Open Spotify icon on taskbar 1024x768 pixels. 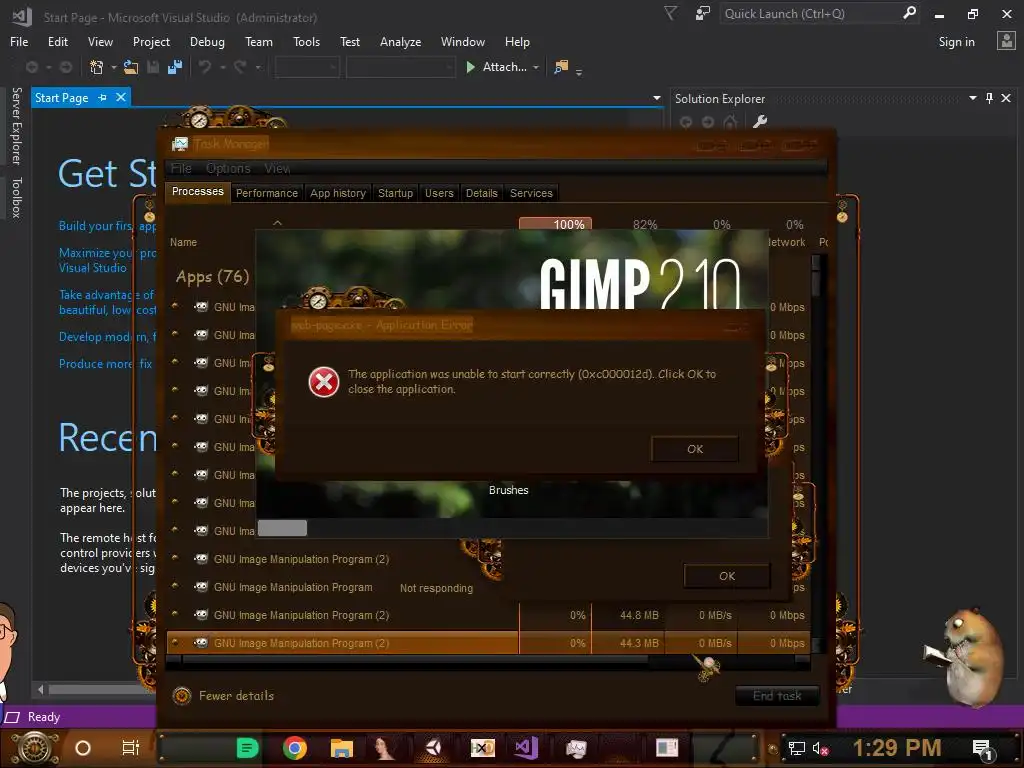pos(247,748)
